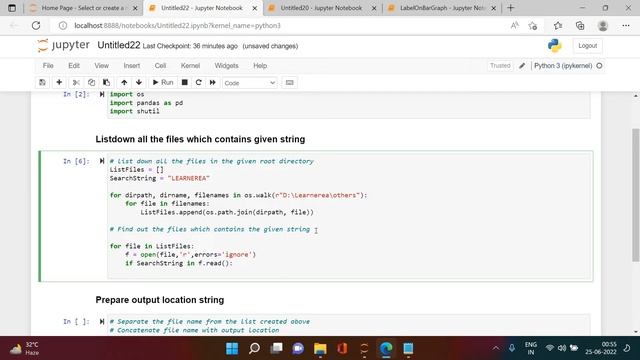Click inside the In [6] code cell
640x360 pixels.
click(349, 216)
